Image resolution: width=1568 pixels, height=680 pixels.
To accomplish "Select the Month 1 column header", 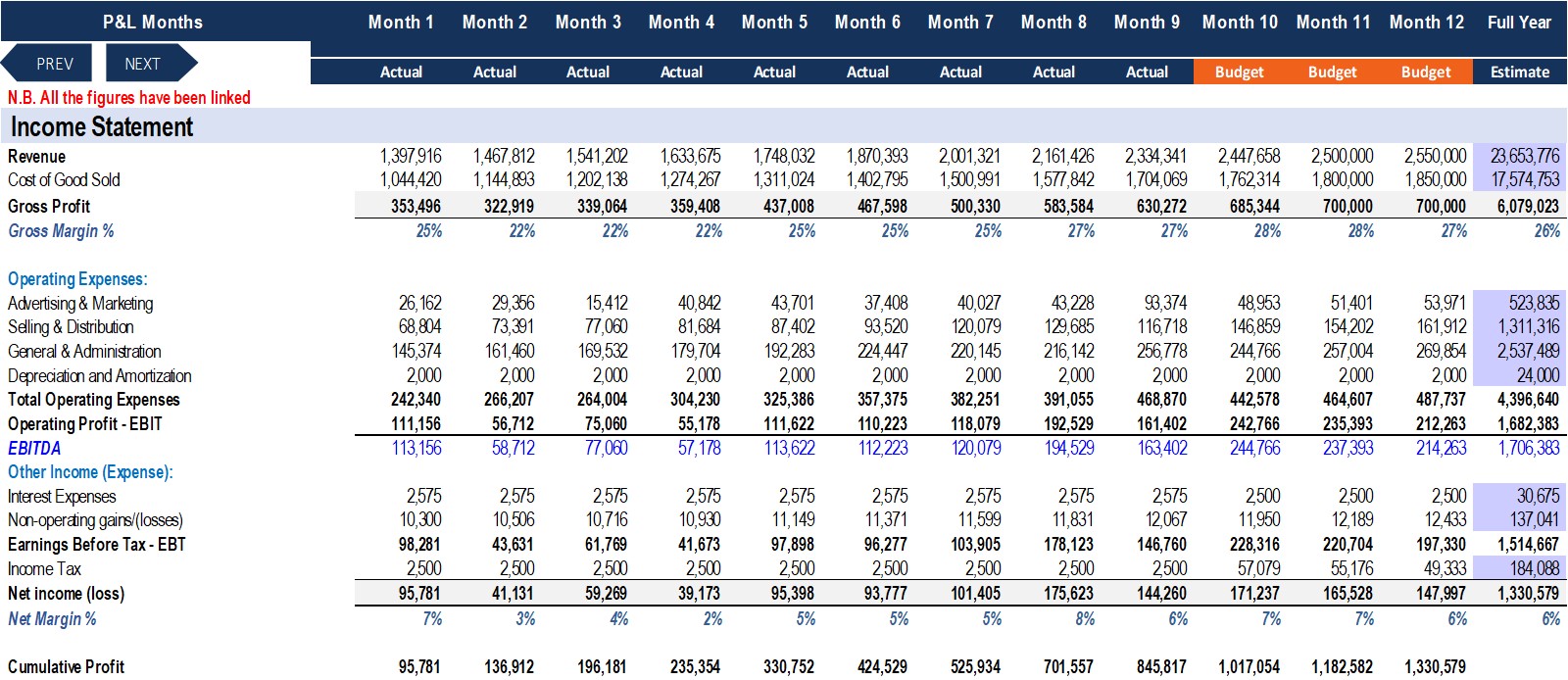I will click(x=401, y=23).
